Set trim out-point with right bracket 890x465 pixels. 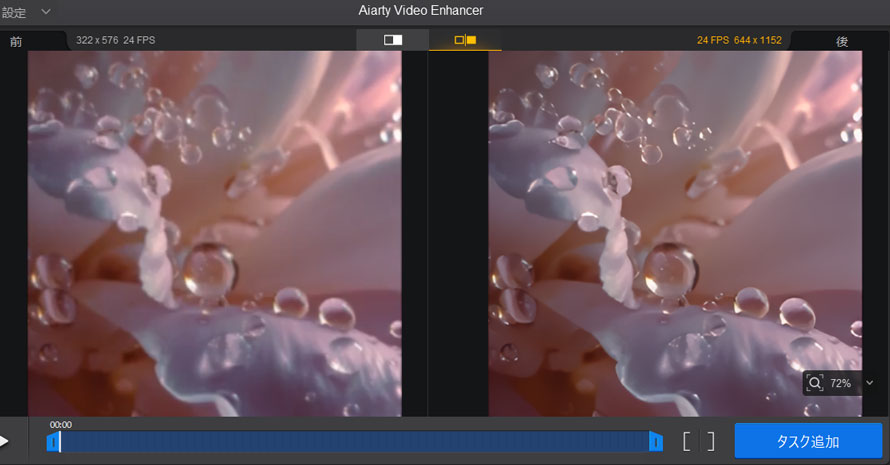pos(710,441)
